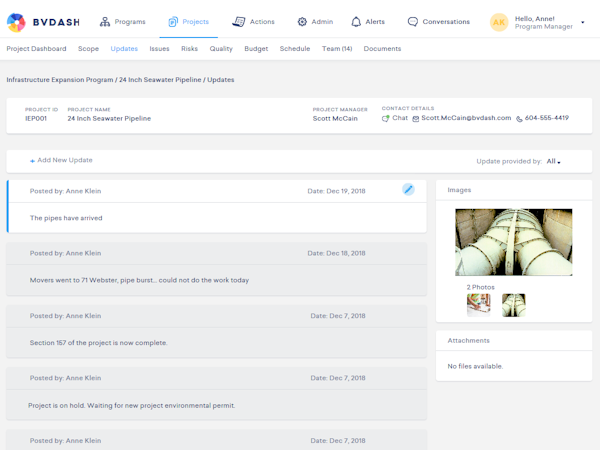Start Chat with project manager
Viewport: 600px width, 450px height.
click(x=395, y=118)
